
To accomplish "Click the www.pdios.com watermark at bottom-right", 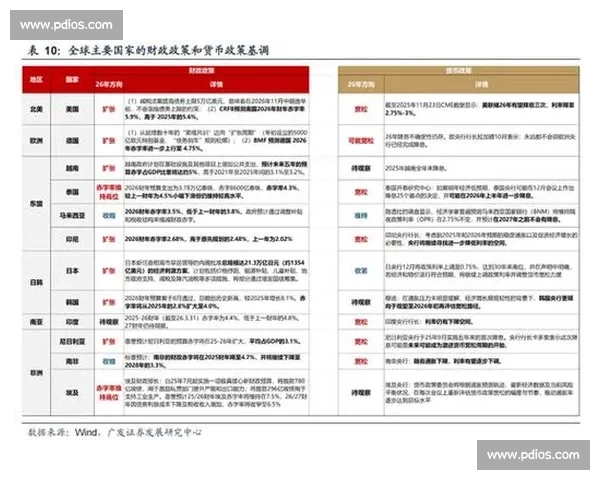I will point(534,455).
